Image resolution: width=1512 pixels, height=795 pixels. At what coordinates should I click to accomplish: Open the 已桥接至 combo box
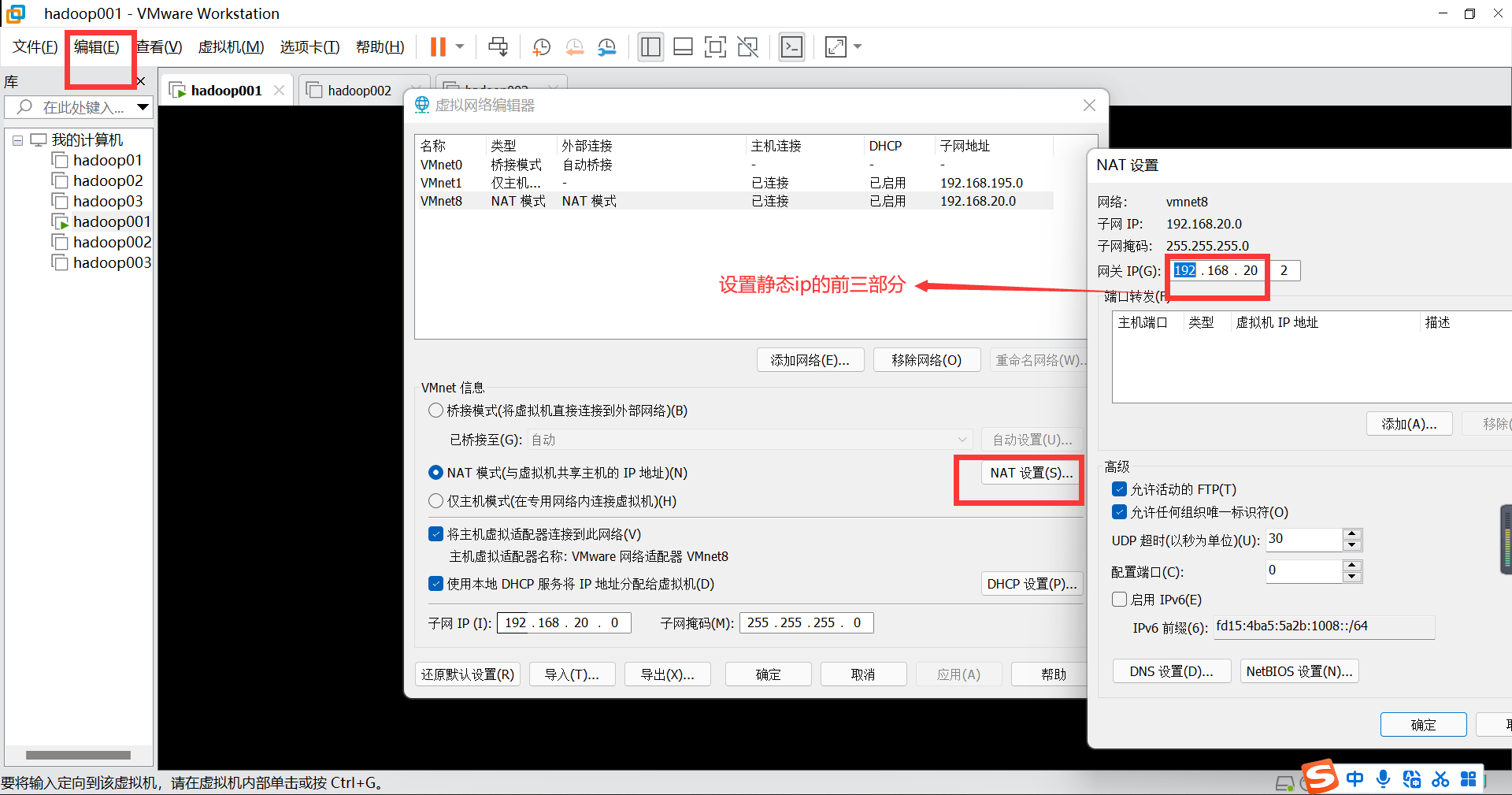749,440
